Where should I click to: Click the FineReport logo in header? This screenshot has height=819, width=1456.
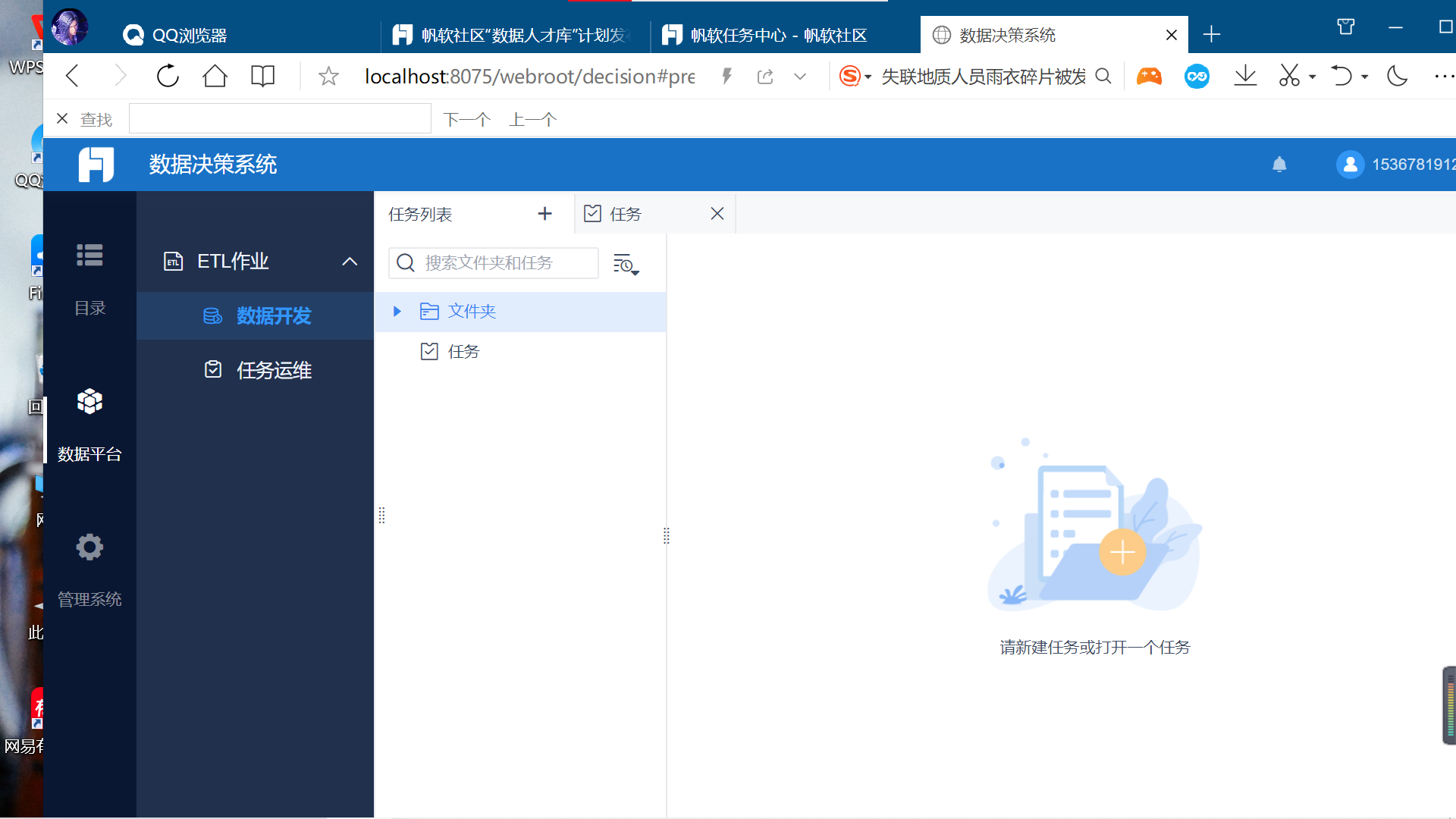(x=96, y=164)
